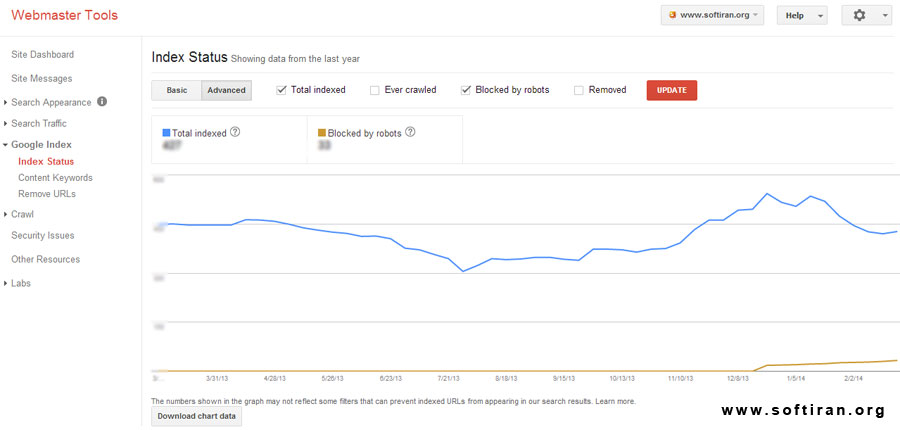The width and height of the screenshot is (900, 430).
Task: Open Content Keywords in the sidebar
Action: coord(55,178)
